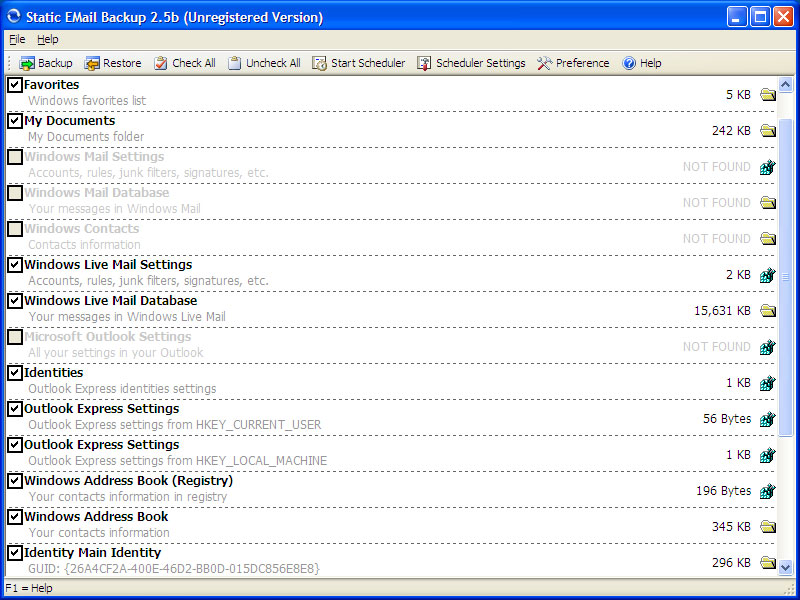Uncheck the Identities checkbox
Screen dimensions: 800x600
click(15, 372)
